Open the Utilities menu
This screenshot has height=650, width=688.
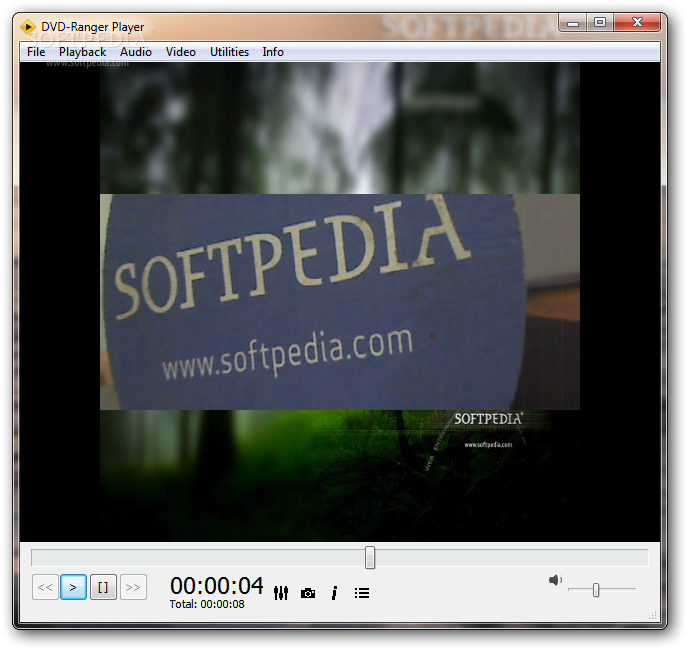click(229, 52)
